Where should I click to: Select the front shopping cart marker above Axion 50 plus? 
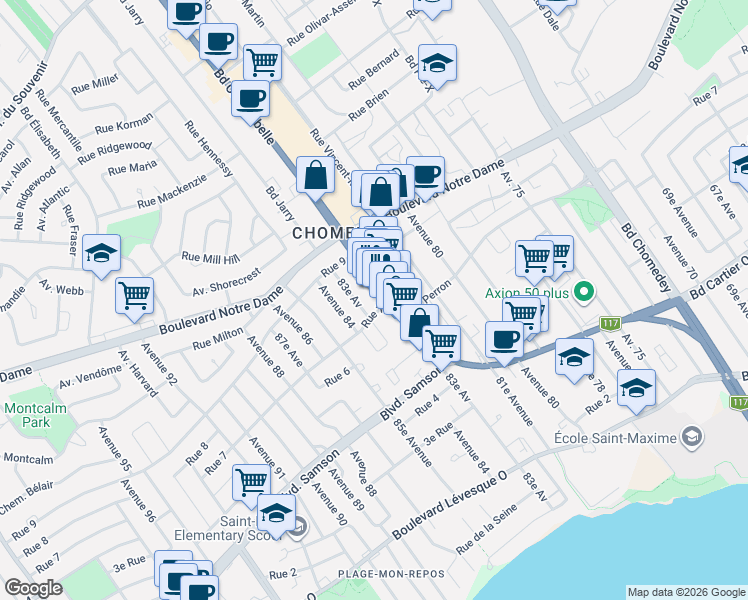point(534,260)
